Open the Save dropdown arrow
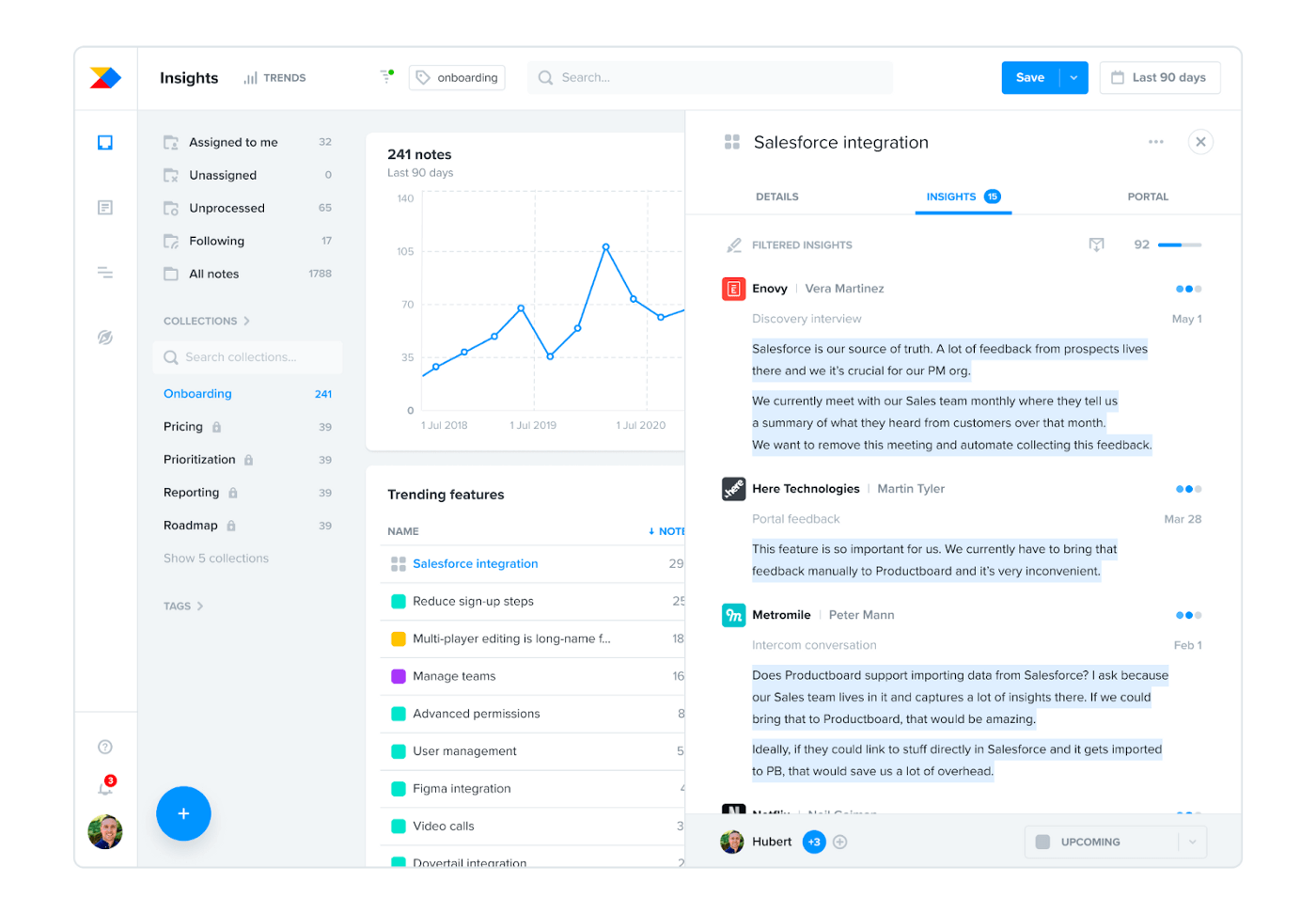 (x=1073, y=78)
